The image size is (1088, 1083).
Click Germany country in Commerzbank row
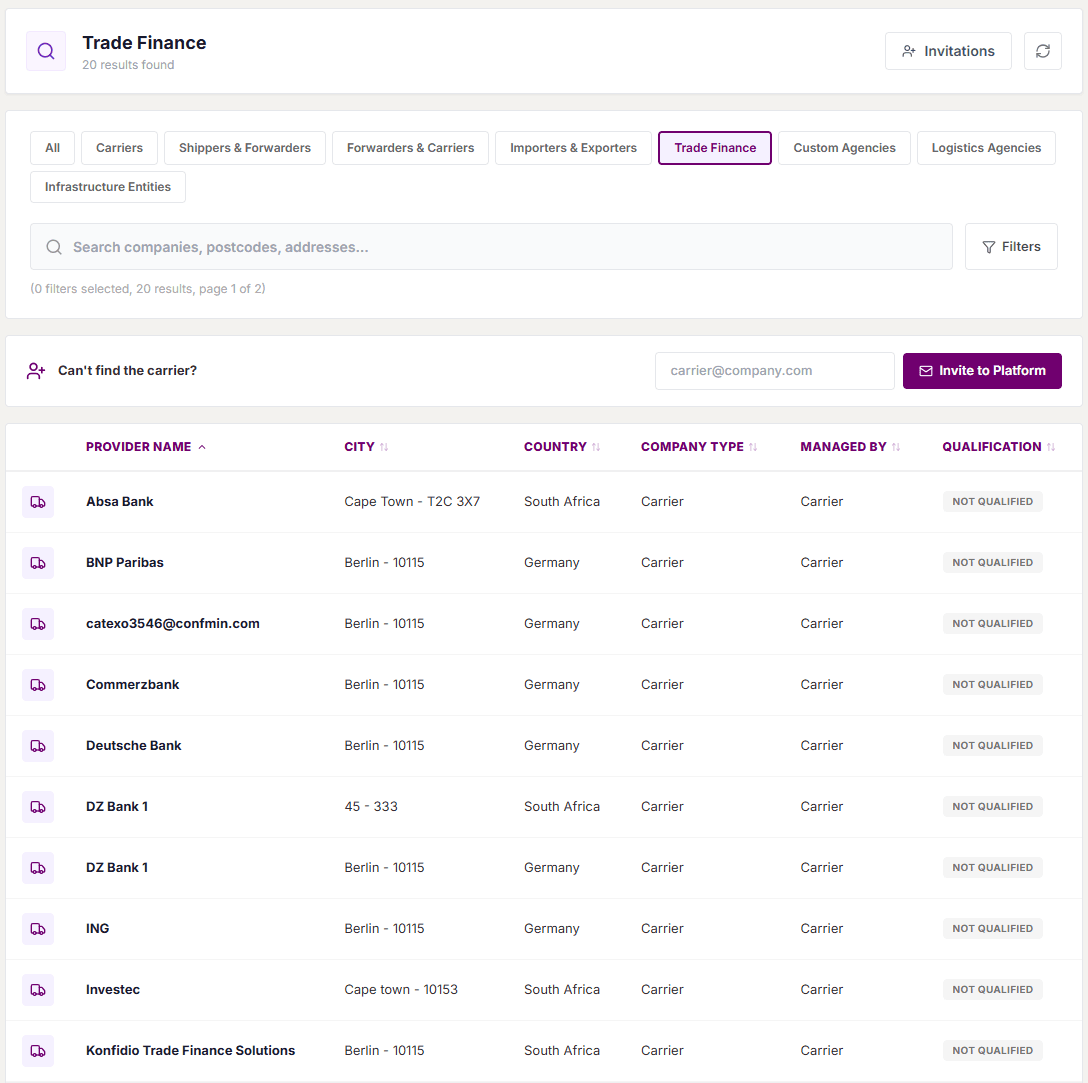[x=552, y=685]
